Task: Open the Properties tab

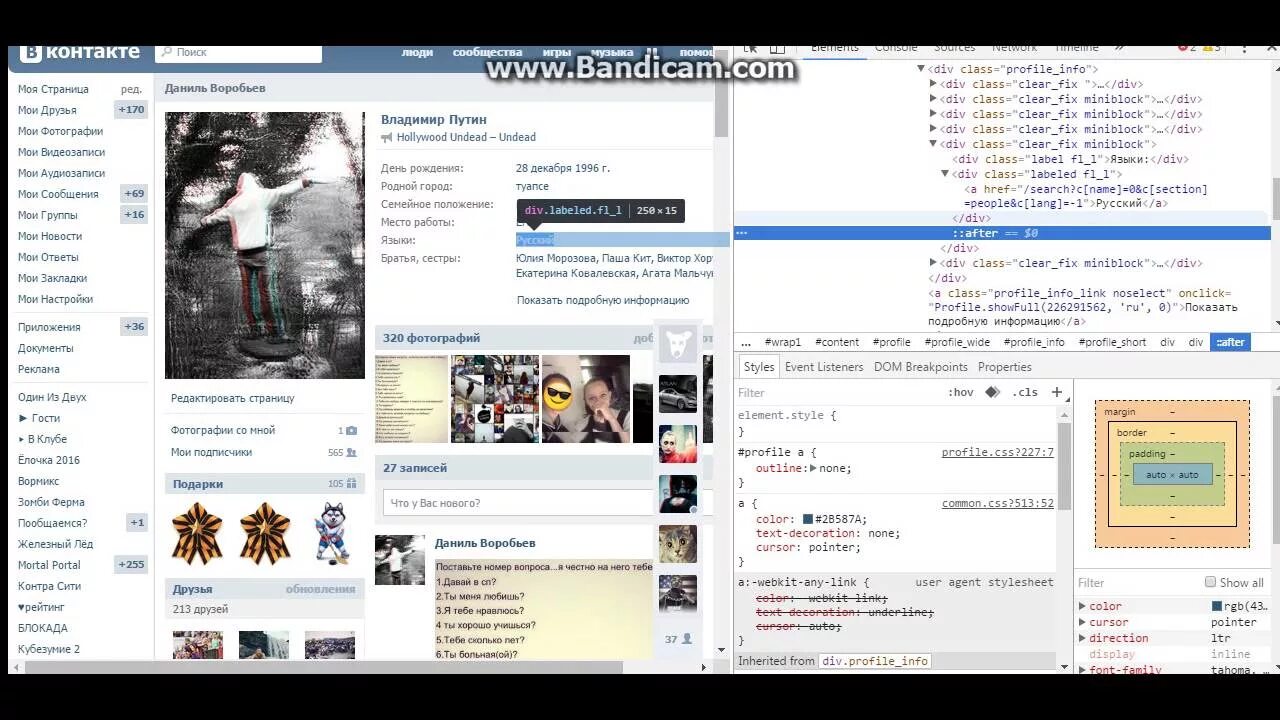Action: (1005, 367)
